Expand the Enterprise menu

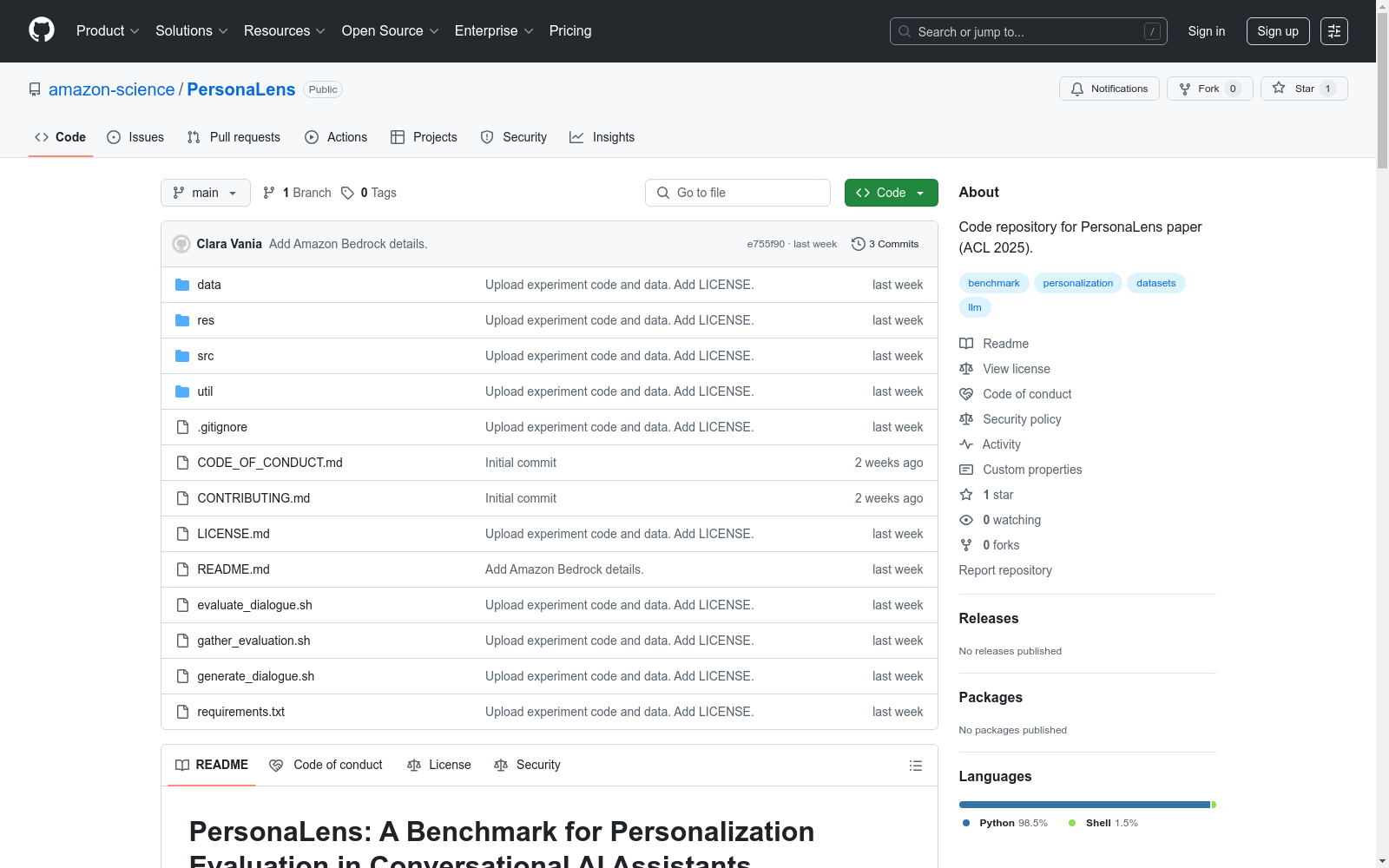click(x=493, y=31)
